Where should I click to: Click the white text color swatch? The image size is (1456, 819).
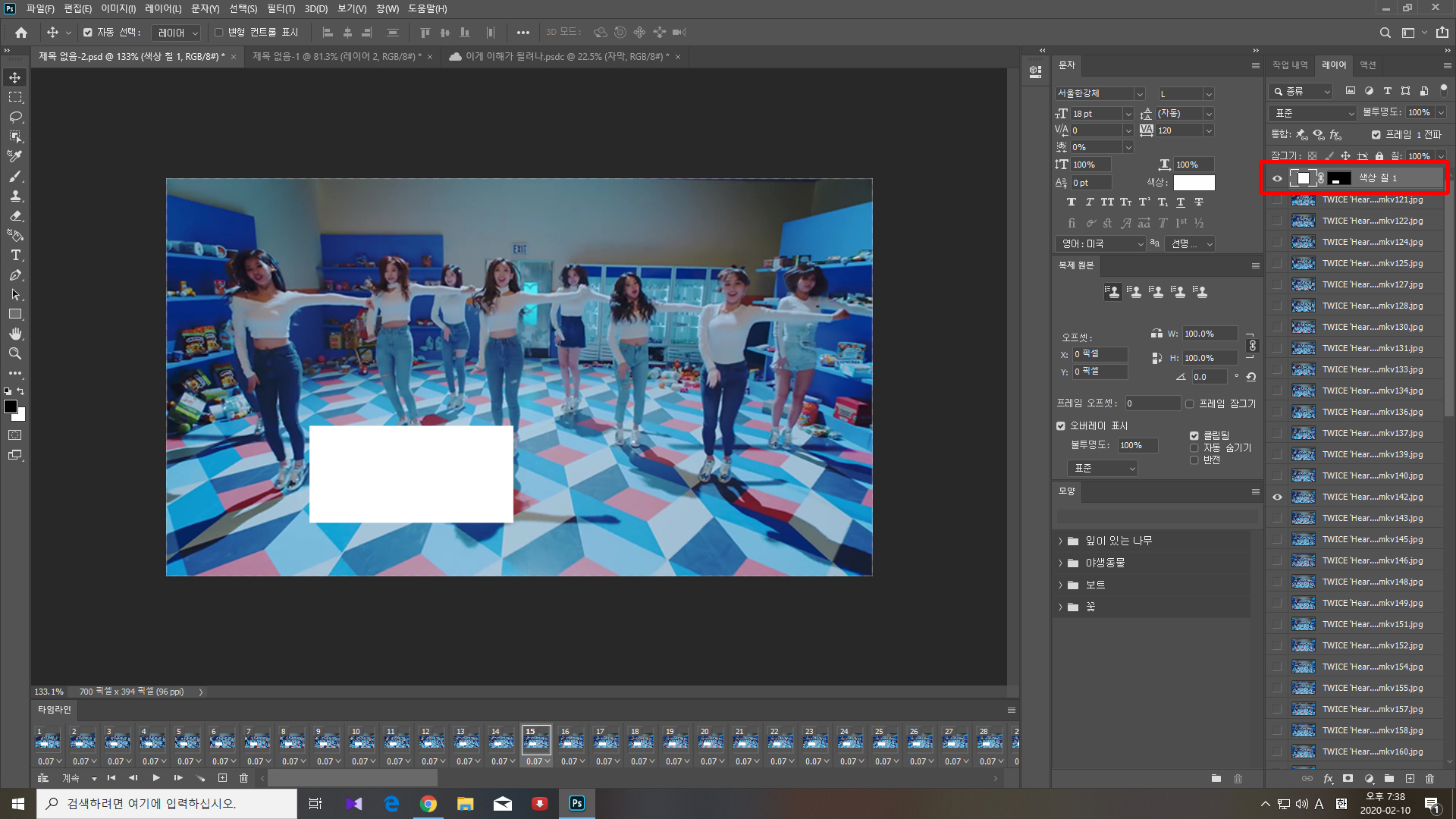point(1194,183)
